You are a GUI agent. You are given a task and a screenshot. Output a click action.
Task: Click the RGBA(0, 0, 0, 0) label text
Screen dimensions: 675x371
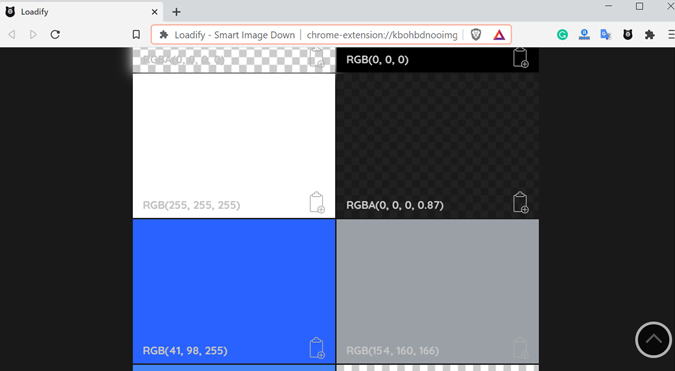183,59
